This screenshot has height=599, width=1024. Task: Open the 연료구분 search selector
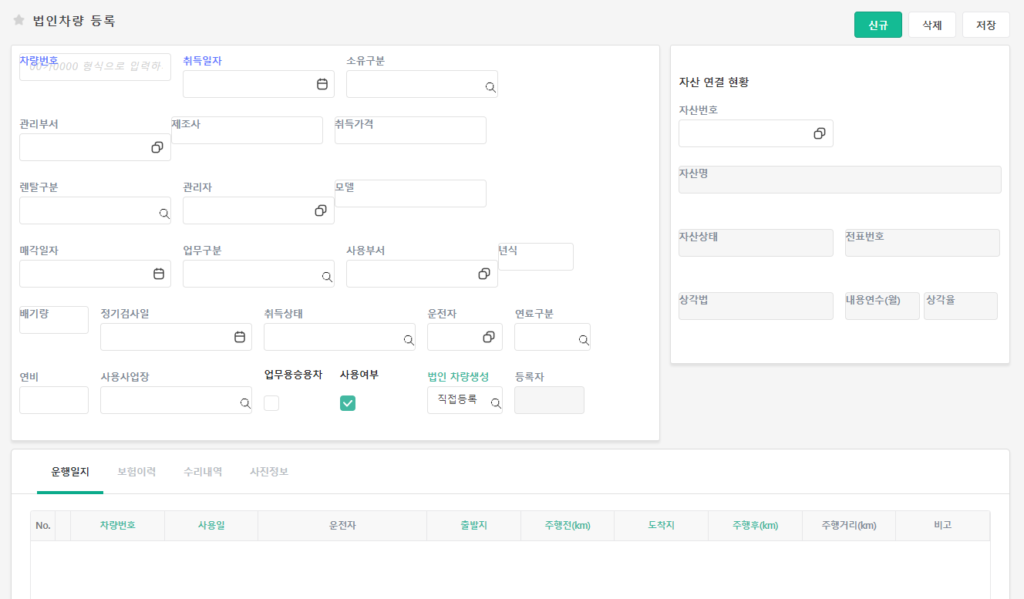point(583,340)
